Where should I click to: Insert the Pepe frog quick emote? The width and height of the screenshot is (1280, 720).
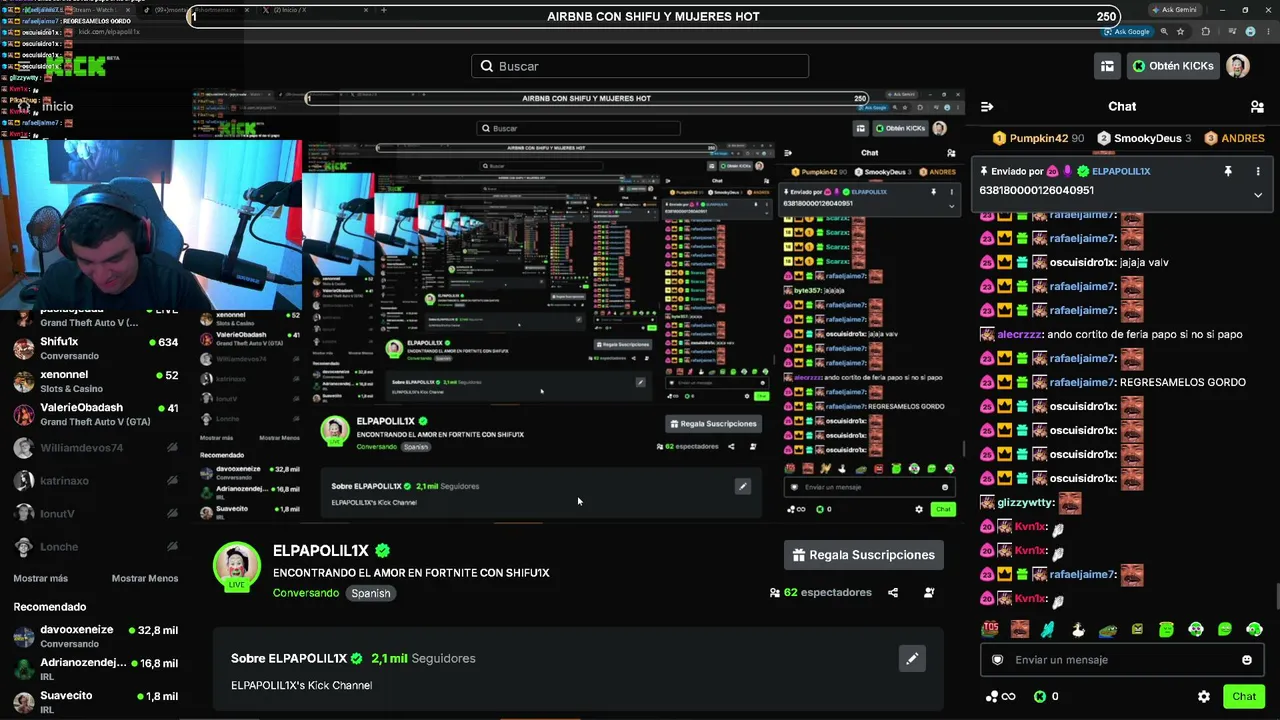coord(1108,629)
